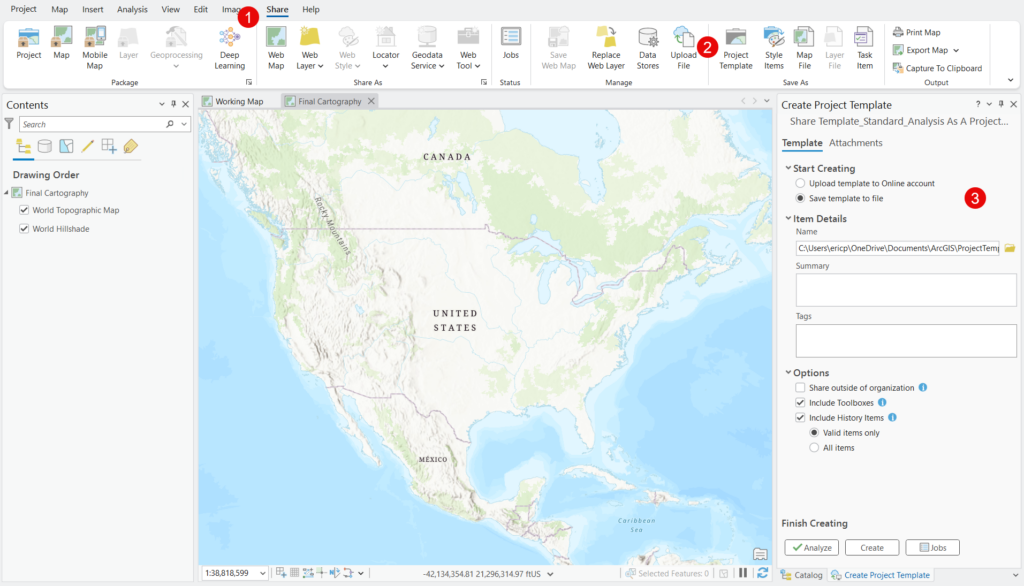Switch to the Attachments tab
This screenshot has width=1024, height=586.
[855, 143]
